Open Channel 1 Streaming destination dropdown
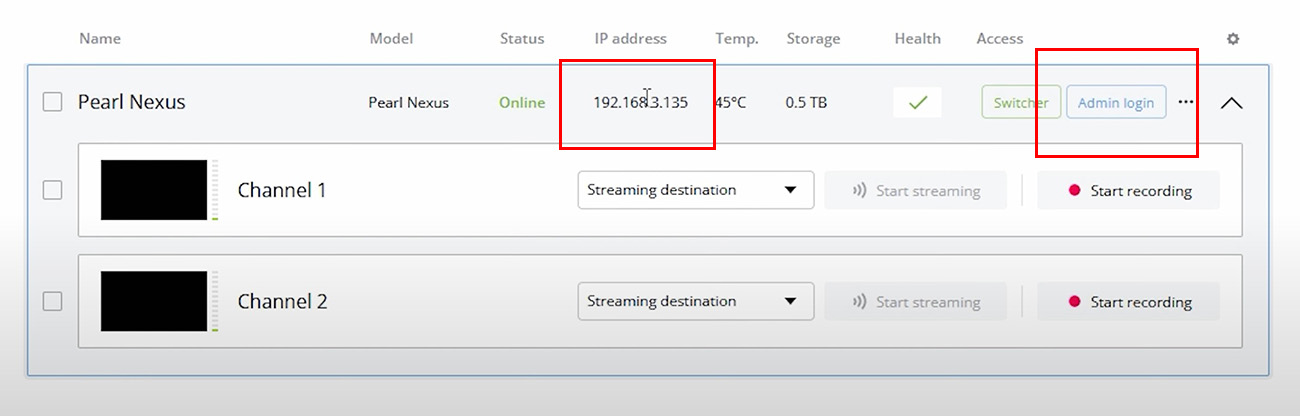This screenshot has width=1300, height=416. [695, 190]
